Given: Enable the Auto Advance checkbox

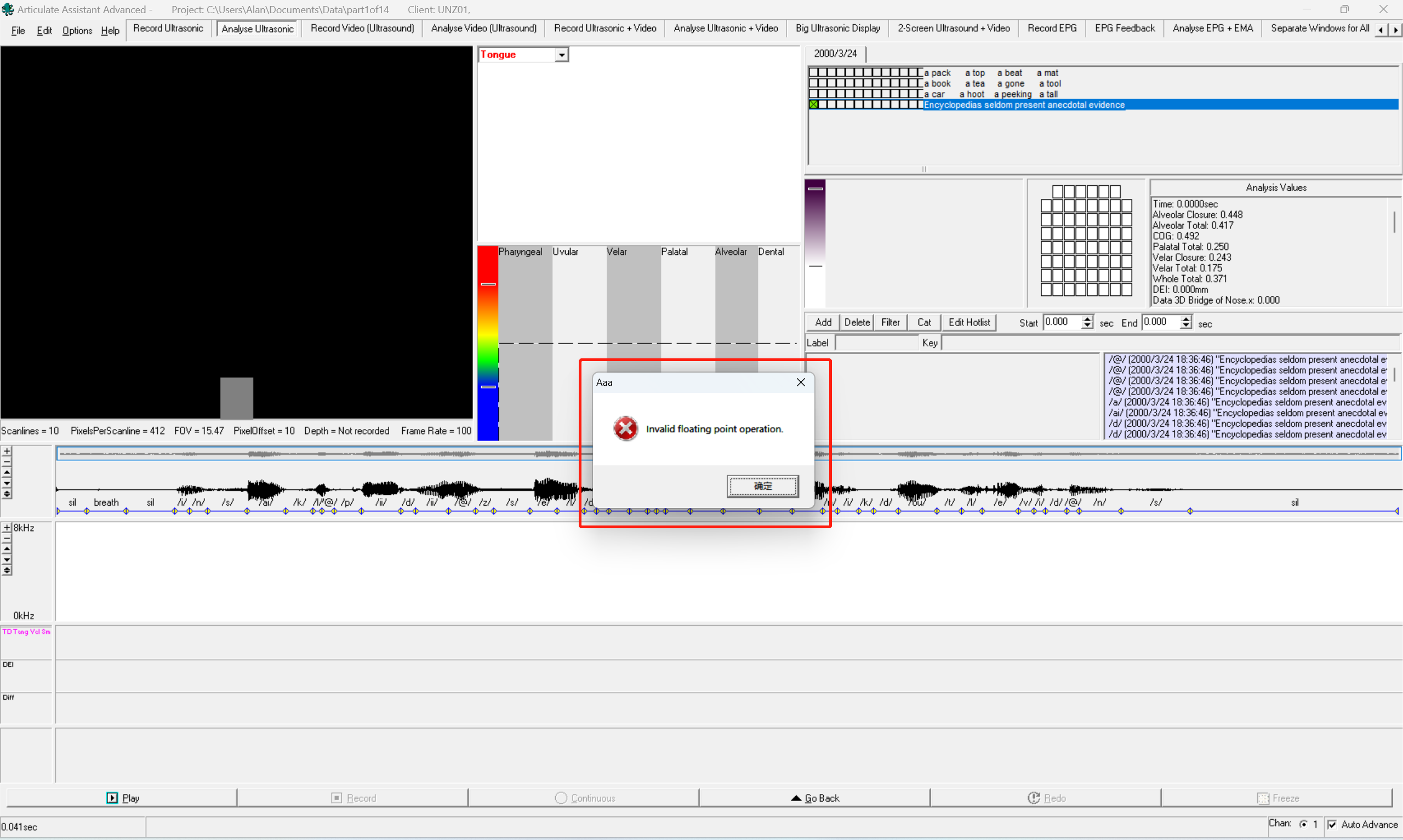Looking at the screenshot, I should 1333,825.
